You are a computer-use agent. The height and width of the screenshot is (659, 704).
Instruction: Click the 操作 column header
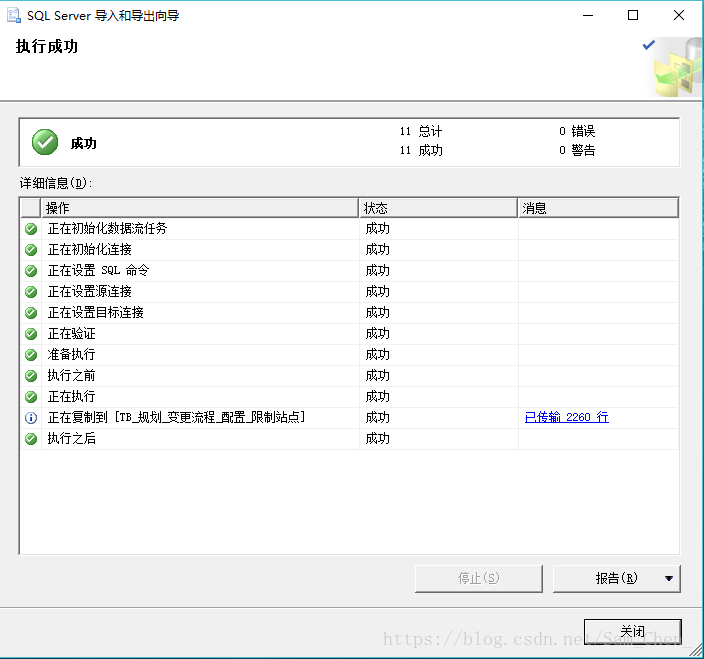199,208
